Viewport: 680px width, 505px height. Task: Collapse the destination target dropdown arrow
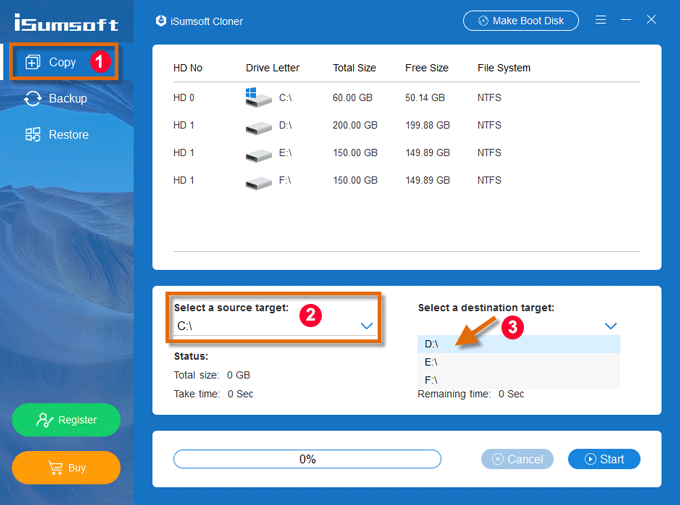[x=611, y=326]
